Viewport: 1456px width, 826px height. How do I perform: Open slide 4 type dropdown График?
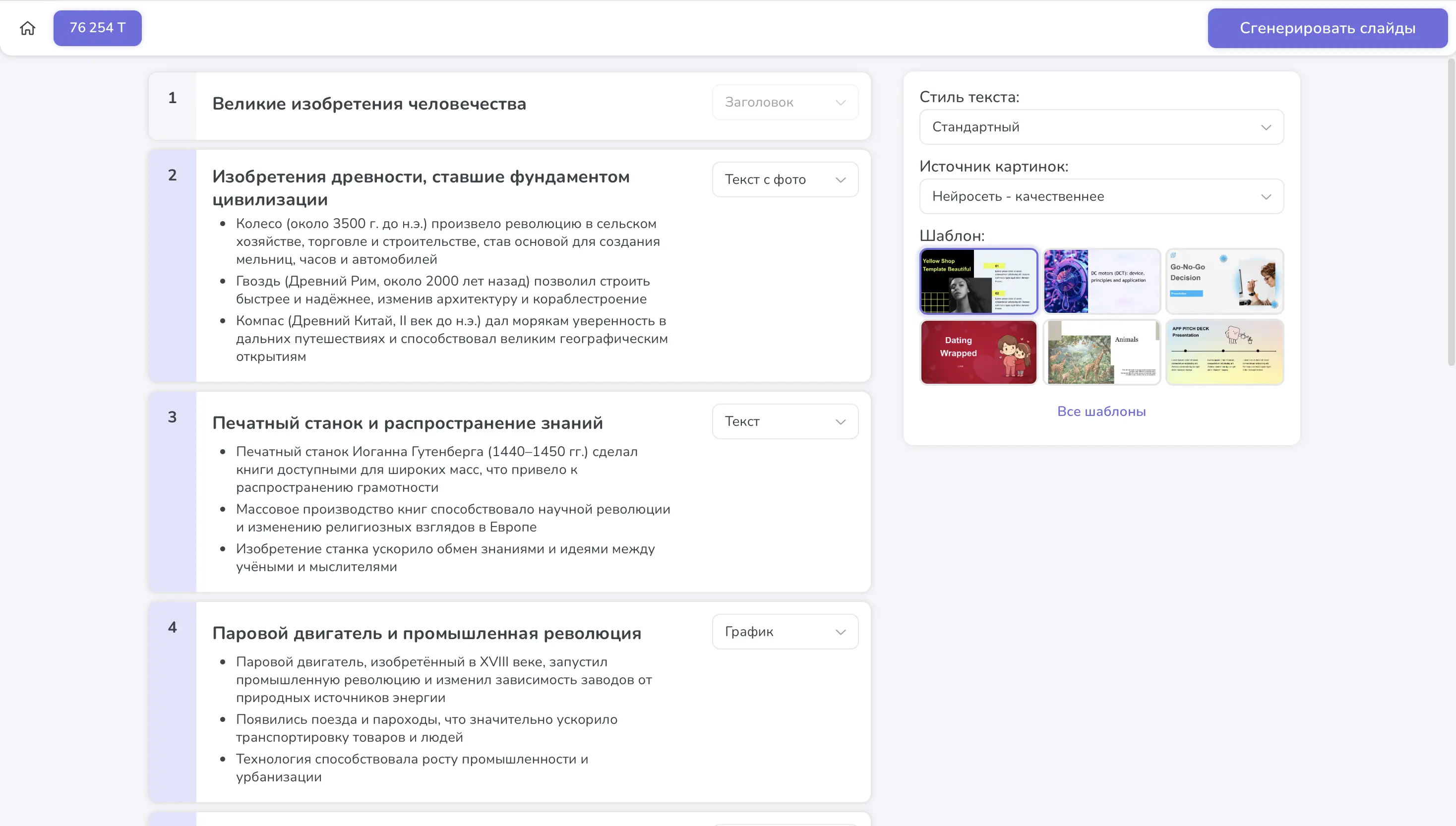(785, 632)
